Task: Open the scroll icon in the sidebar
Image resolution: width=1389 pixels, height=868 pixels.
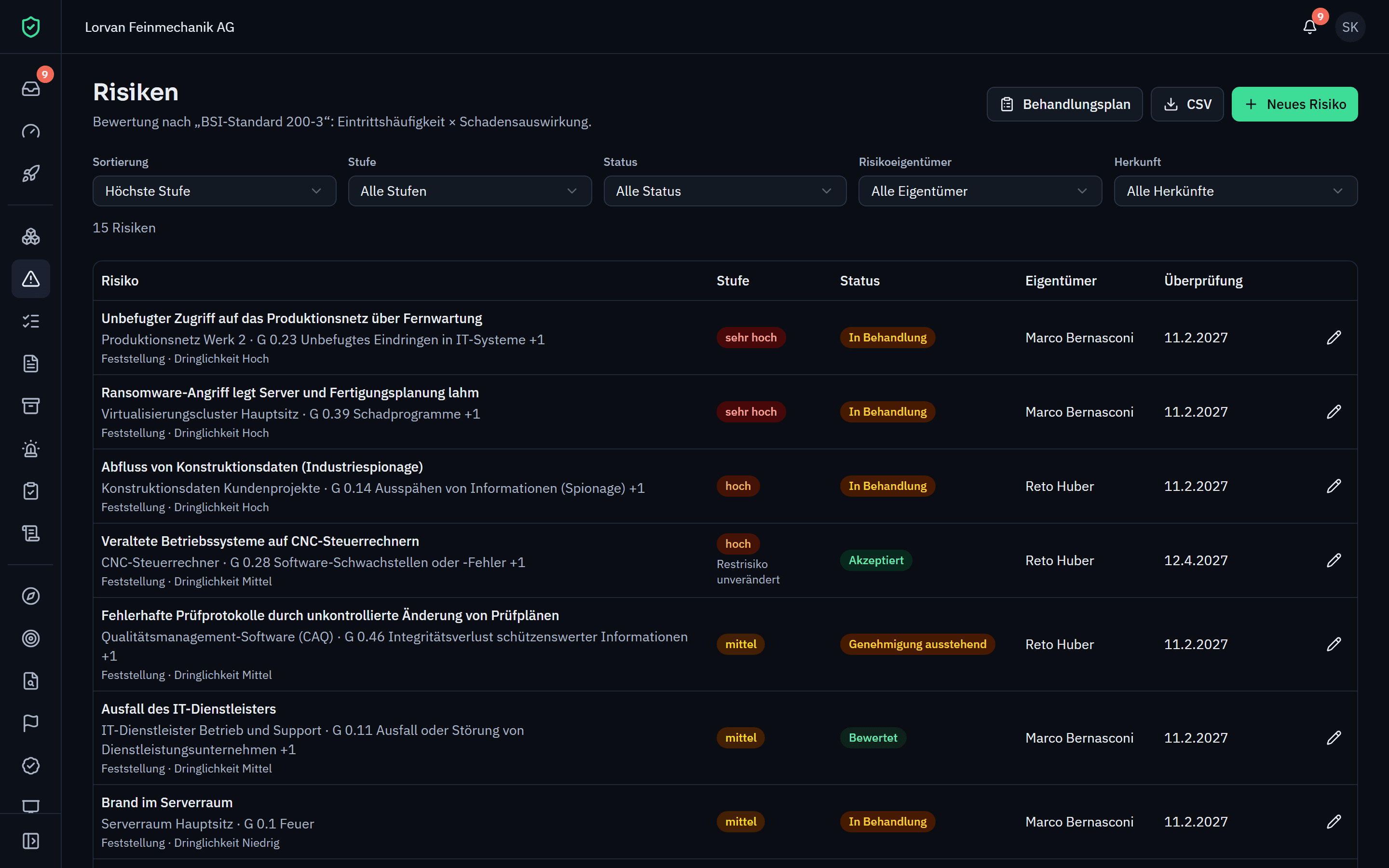Action: tap(30, 533)
